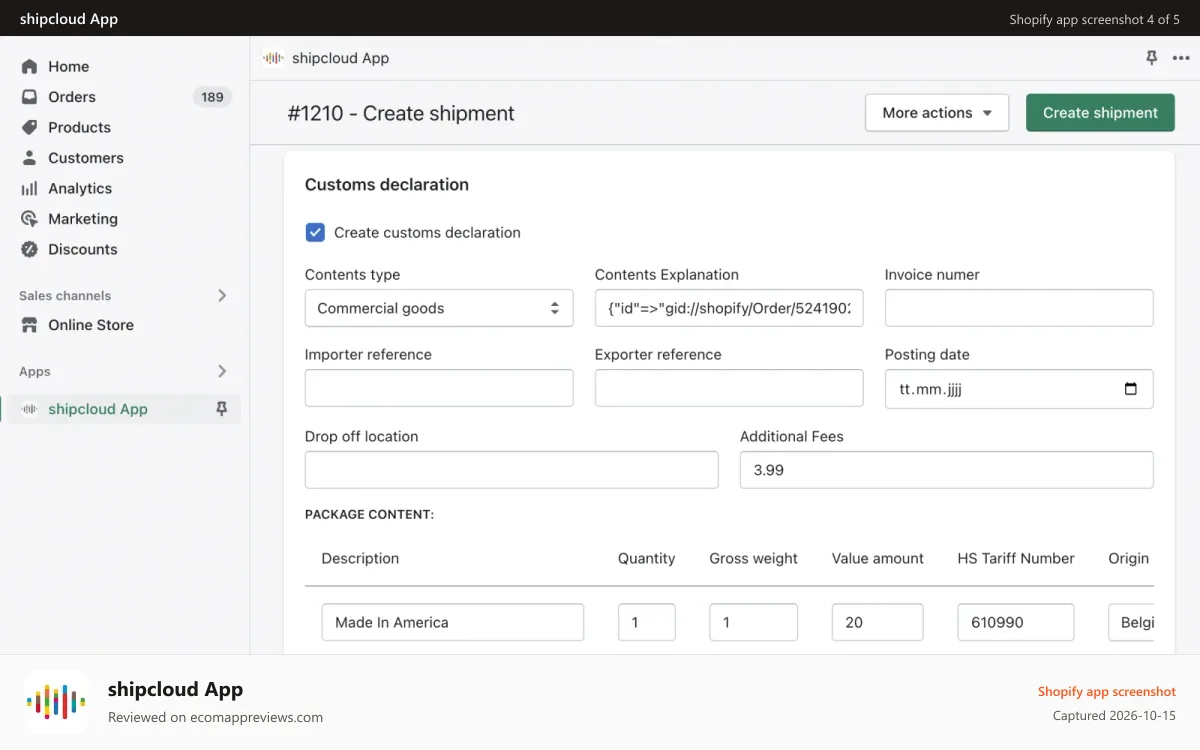Click the HS Tariff Number field 610990
The width and height of the screenshot is (1200, 750).
[x=1016, y=622]
